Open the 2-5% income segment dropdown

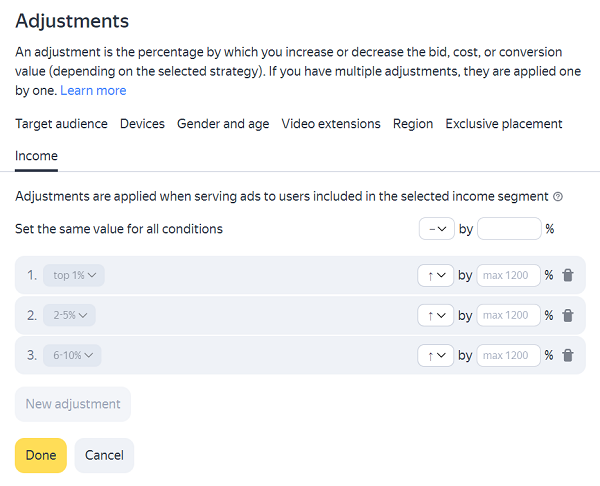coord(70,315)
